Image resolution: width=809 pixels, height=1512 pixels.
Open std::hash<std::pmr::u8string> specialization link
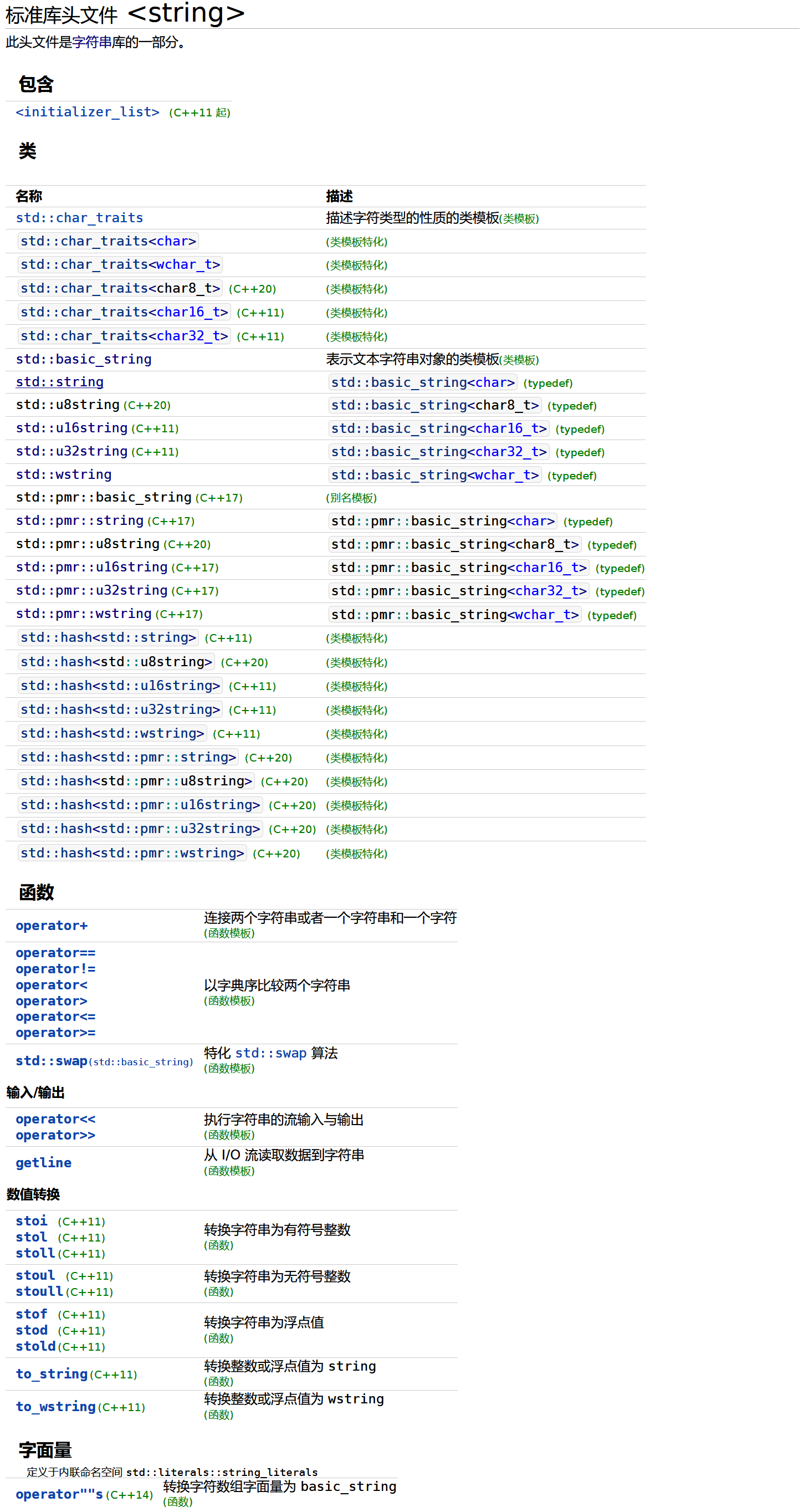136,781
